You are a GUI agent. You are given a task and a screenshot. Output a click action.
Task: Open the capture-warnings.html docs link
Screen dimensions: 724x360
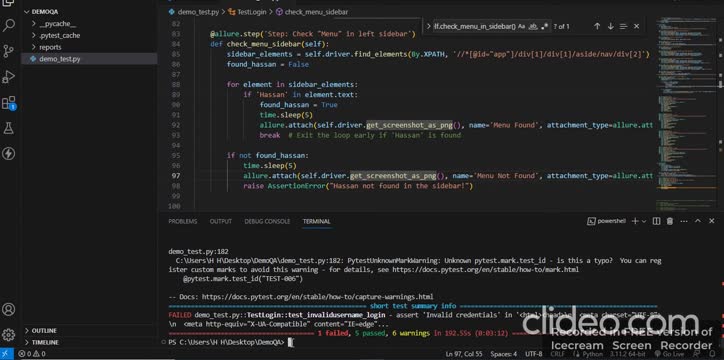point(318,297)
